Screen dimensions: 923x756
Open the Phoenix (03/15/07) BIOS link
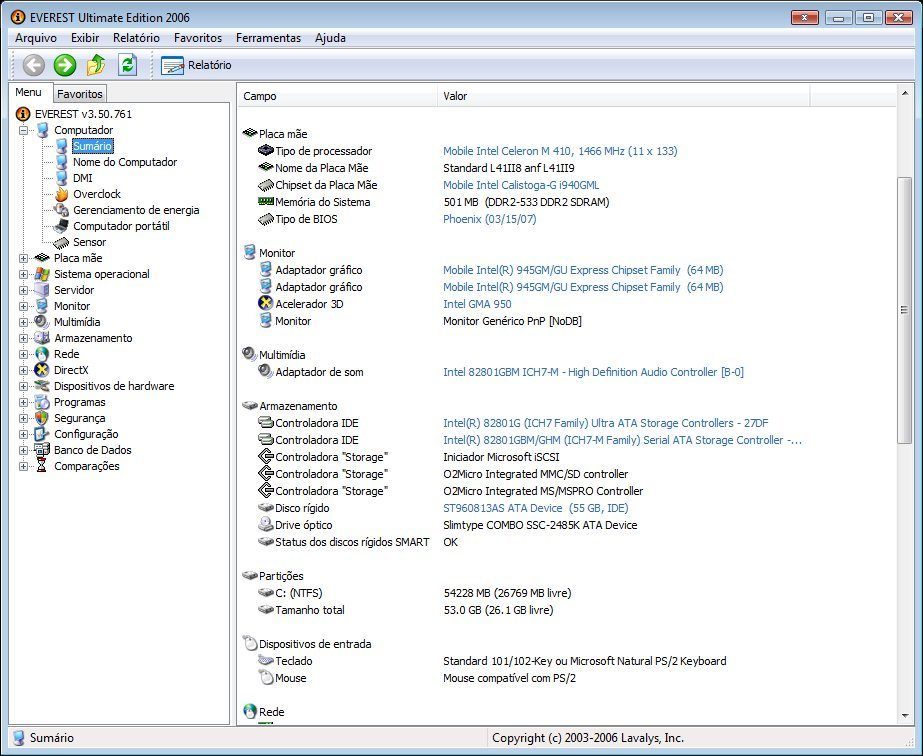pos(489,219)
